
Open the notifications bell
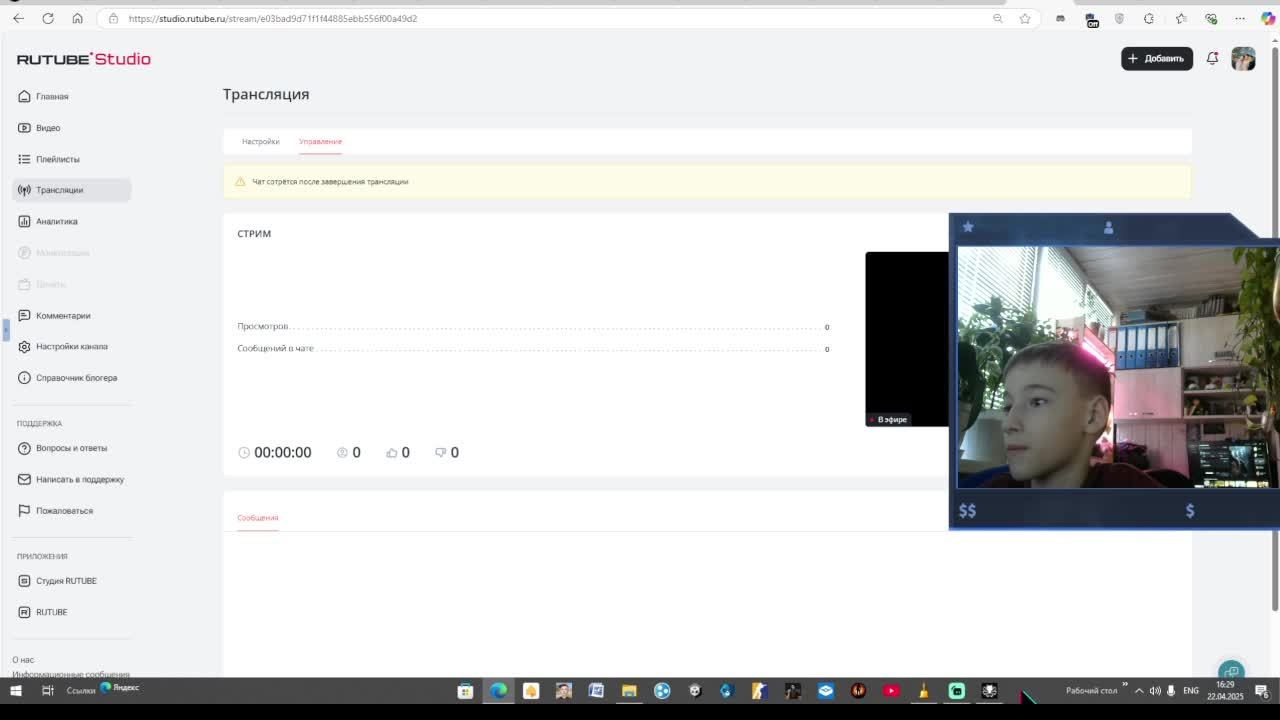1212,58
